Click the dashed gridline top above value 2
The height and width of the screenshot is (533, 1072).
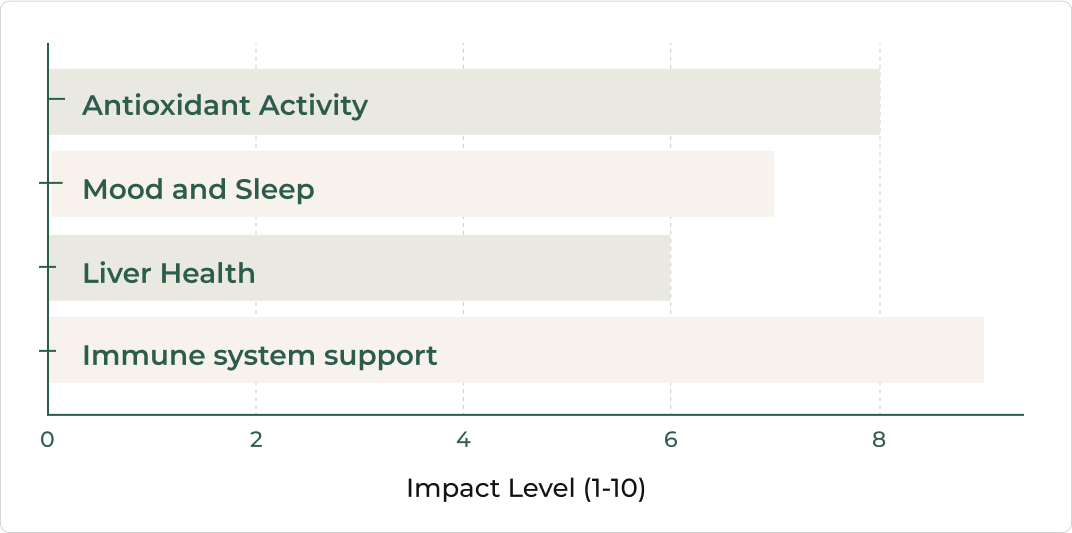[256, 50]
